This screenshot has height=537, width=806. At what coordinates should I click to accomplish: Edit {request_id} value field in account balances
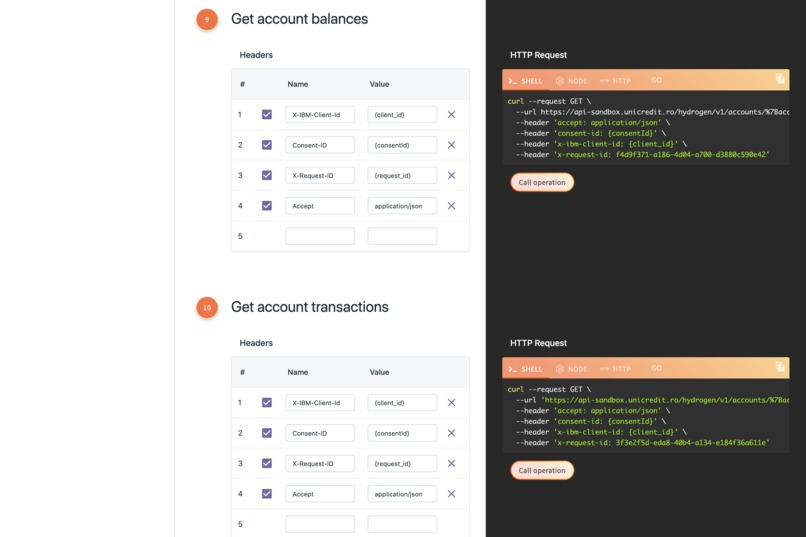pos(402,175)
